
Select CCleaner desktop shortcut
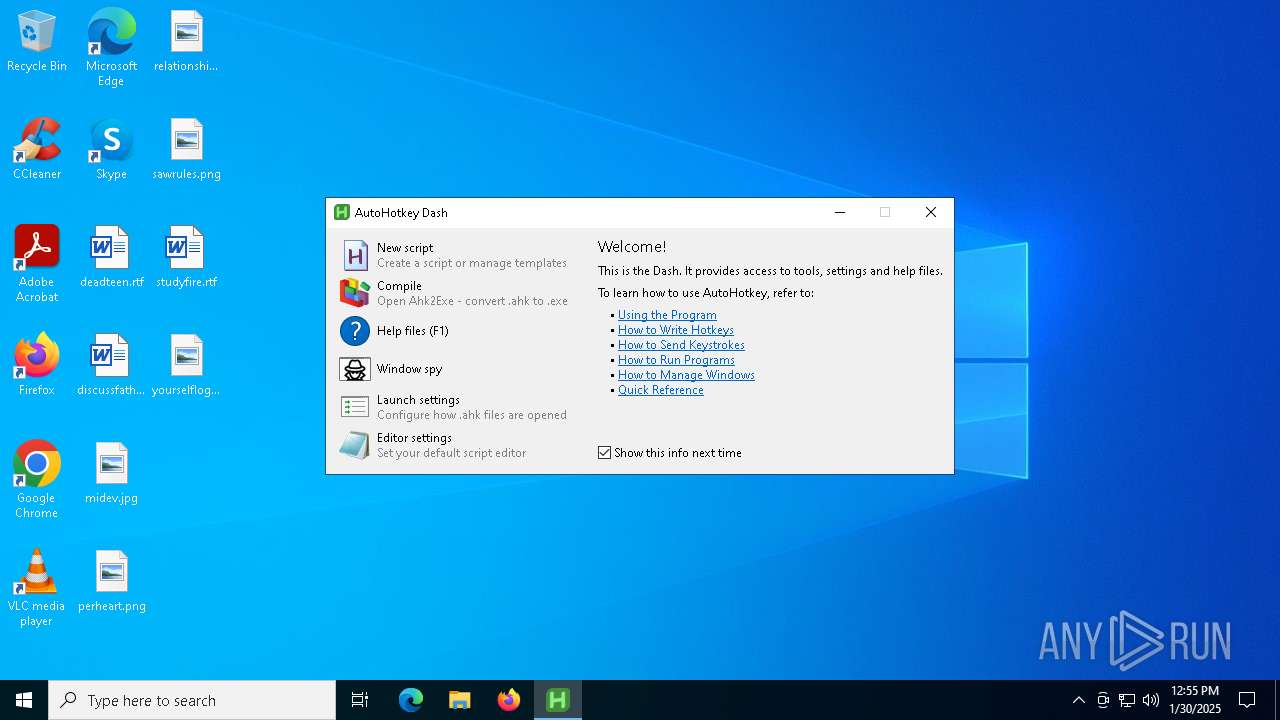pyautogui.click(x=37, y=150)
